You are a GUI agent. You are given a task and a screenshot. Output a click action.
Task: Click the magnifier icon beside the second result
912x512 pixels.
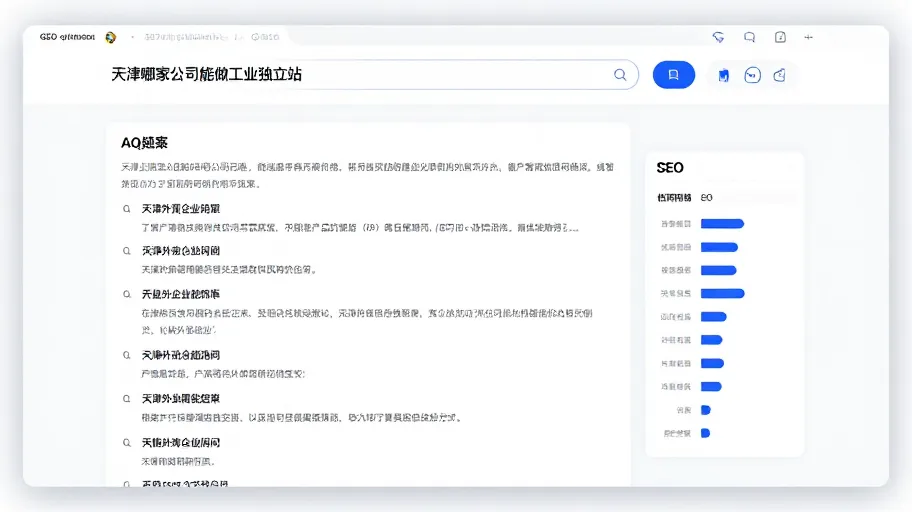coord(126,251)
